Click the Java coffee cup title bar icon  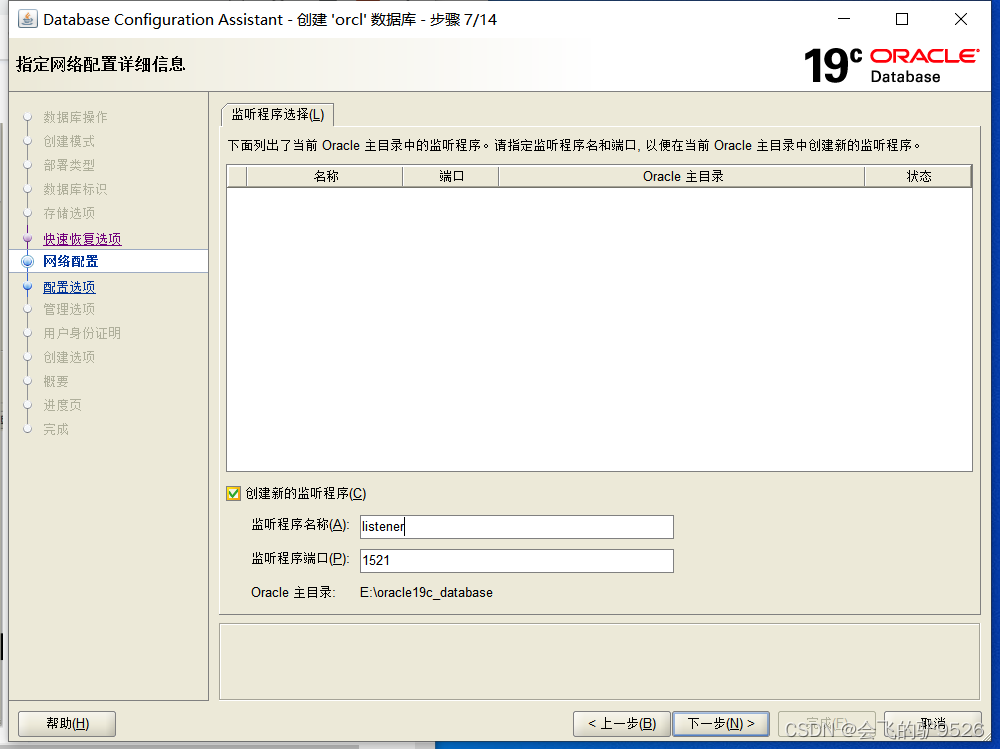click(29, 19)
